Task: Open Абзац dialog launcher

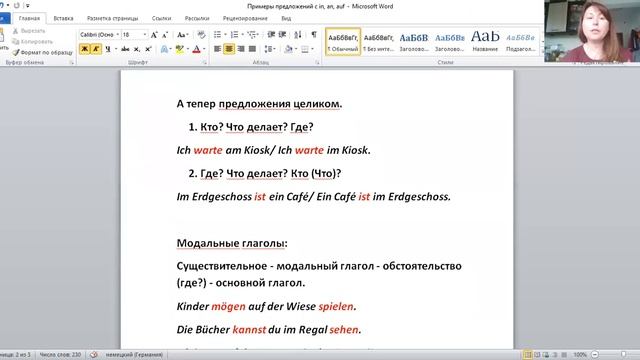Action: (317, 62)
